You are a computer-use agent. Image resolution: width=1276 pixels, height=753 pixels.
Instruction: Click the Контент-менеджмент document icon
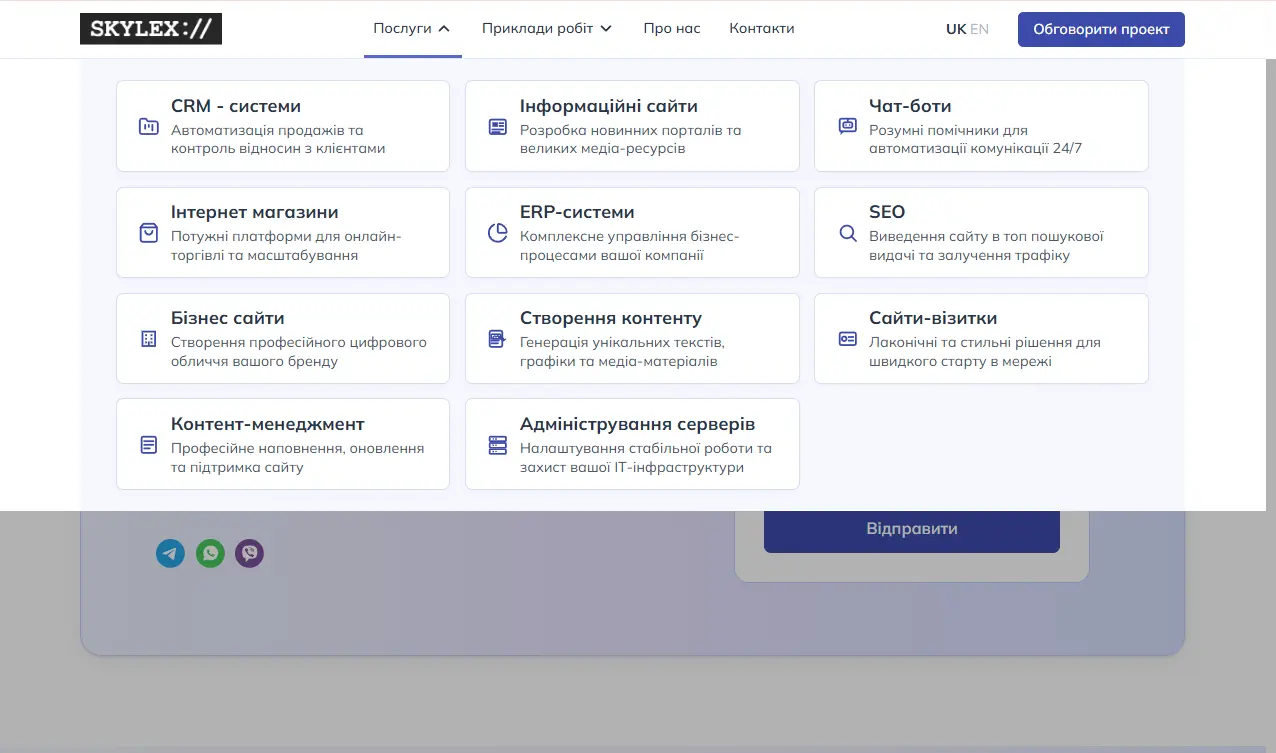[x=148, y=445]
